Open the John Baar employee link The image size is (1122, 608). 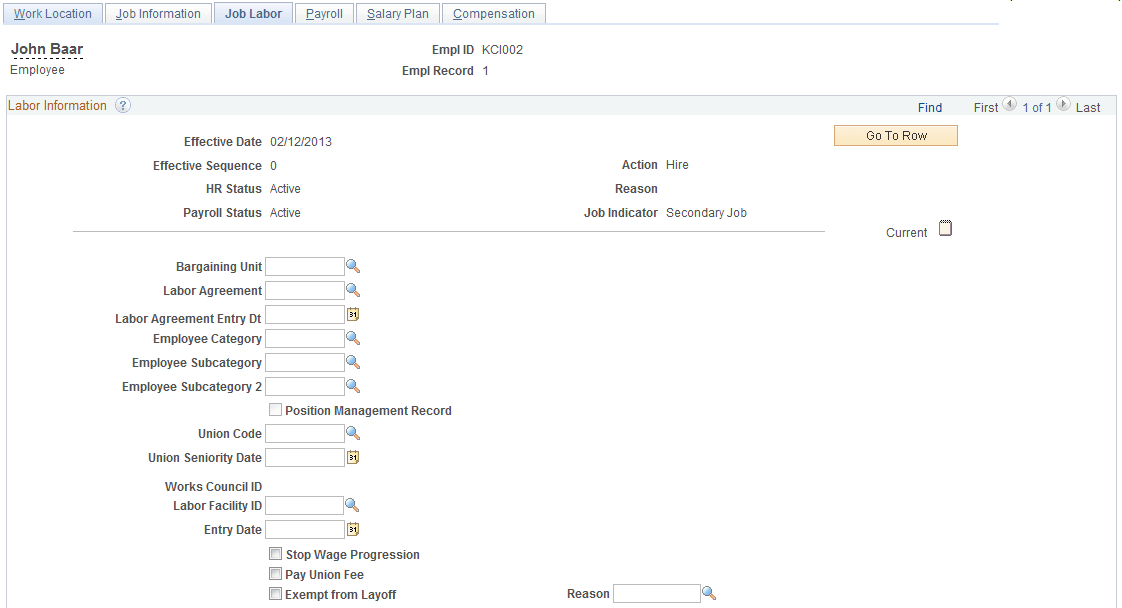46,48
